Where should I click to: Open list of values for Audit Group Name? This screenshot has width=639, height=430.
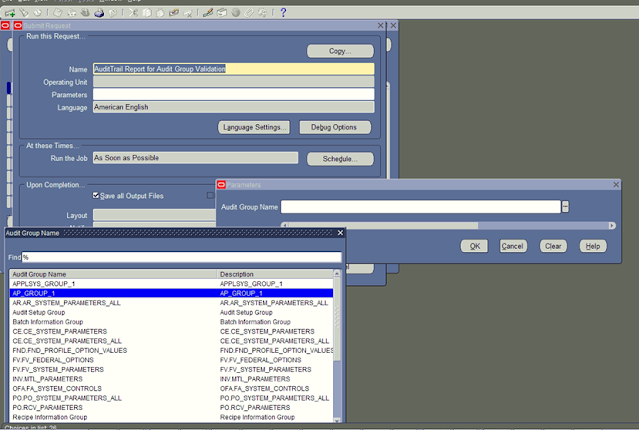pos(565,207)
